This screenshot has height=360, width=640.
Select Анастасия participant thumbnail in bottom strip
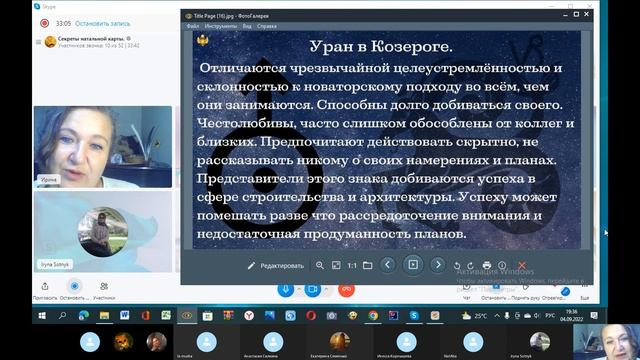pos(273,342)
